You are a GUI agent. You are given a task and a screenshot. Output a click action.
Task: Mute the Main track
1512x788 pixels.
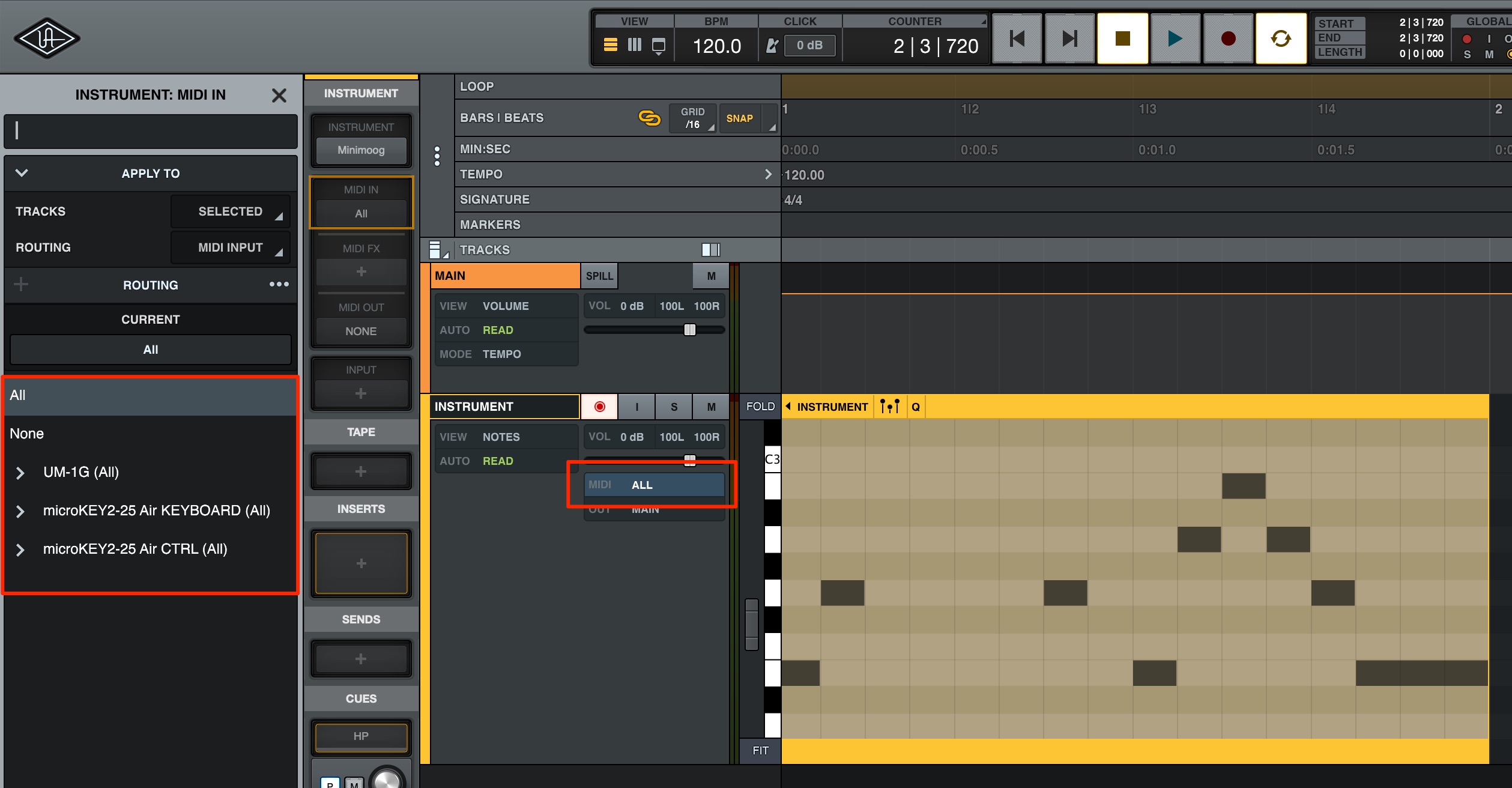(x=711, y=276)
